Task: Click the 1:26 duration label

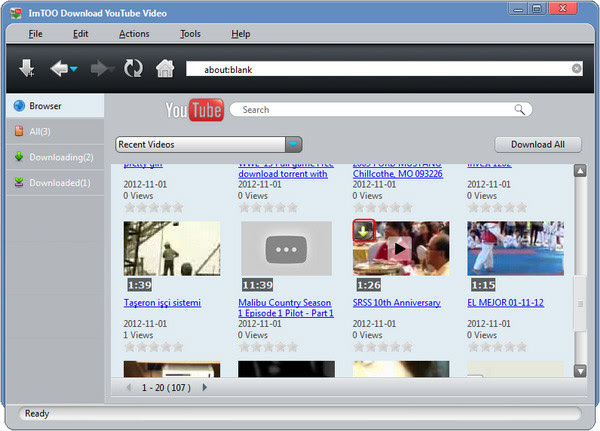Action: [x=368, y=285]
